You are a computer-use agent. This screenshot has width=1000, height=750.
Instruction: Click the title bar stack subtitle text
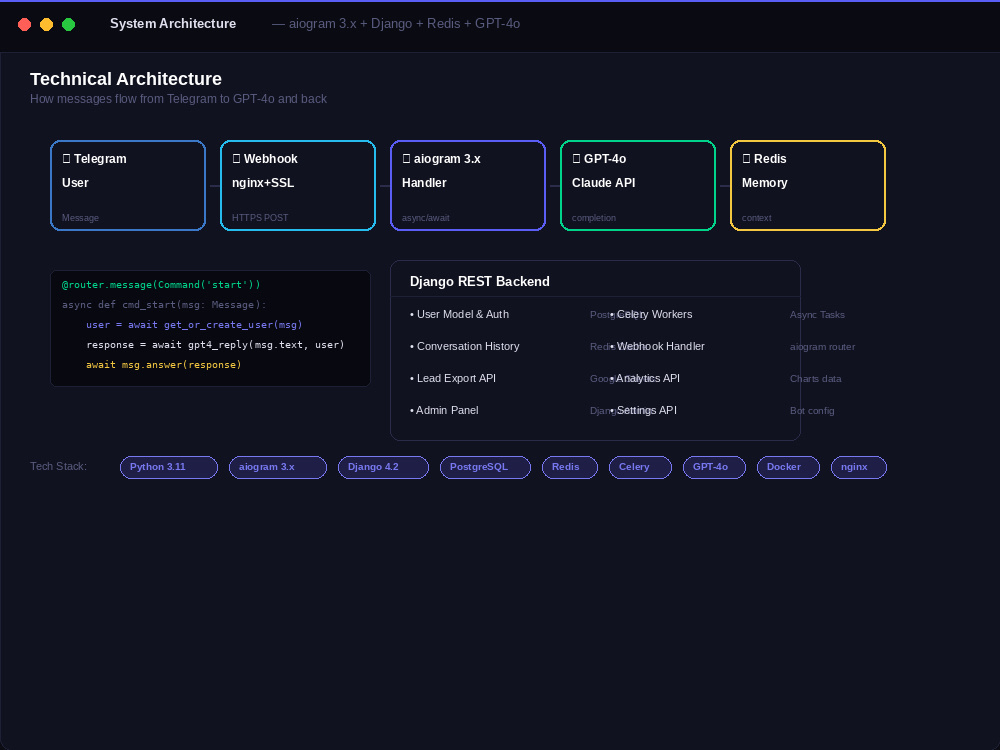click(396, 24)
